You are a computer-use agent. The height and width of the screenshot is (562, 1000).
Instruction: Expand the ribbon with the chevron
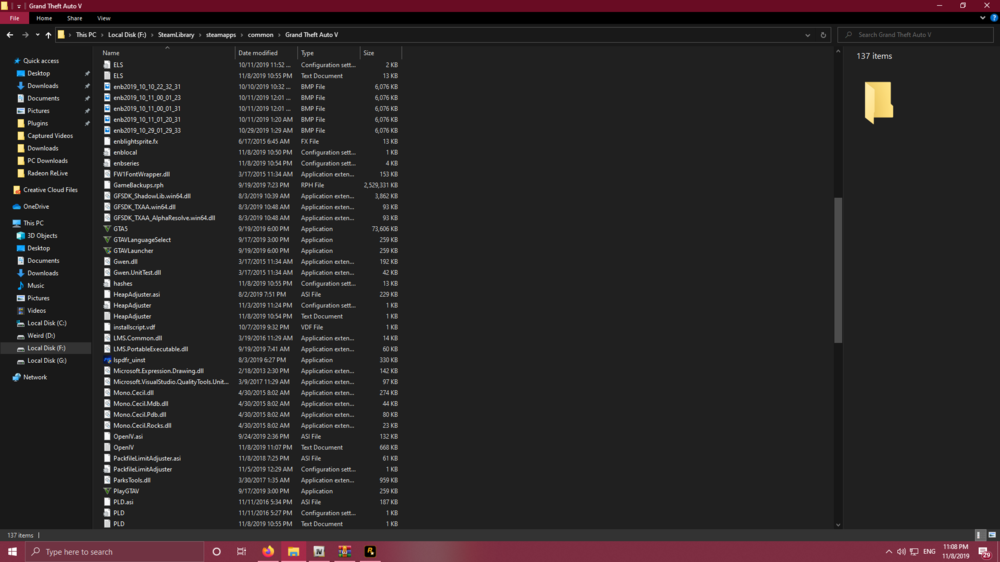(x=983, y=18)
